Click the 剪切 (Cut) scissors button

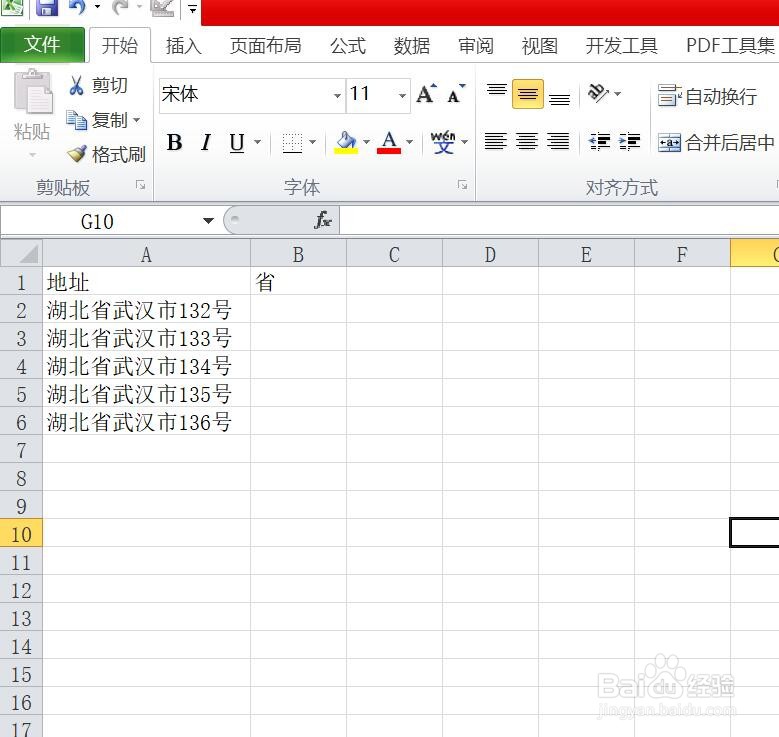pos(98,85)
